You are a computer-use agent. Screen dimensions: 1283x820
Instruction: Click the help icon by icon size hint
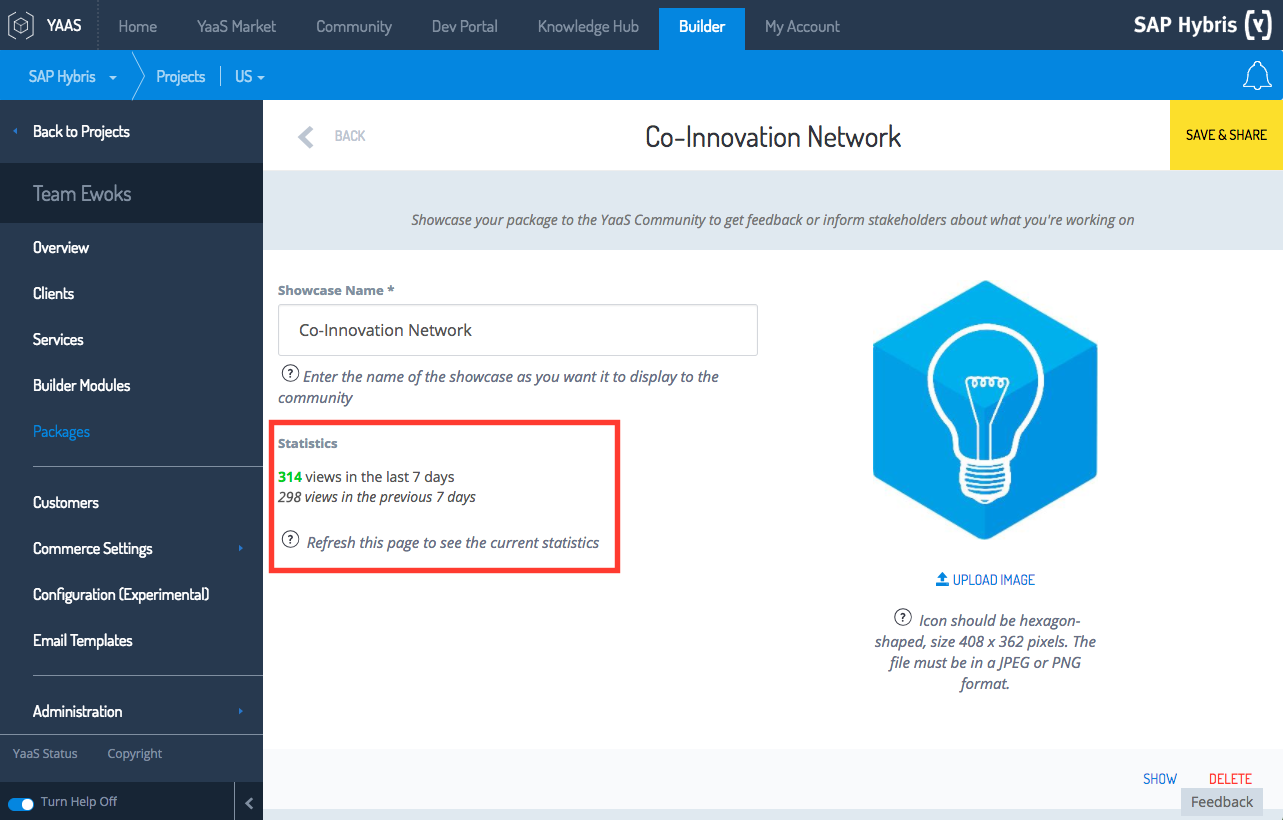[903, 617]
